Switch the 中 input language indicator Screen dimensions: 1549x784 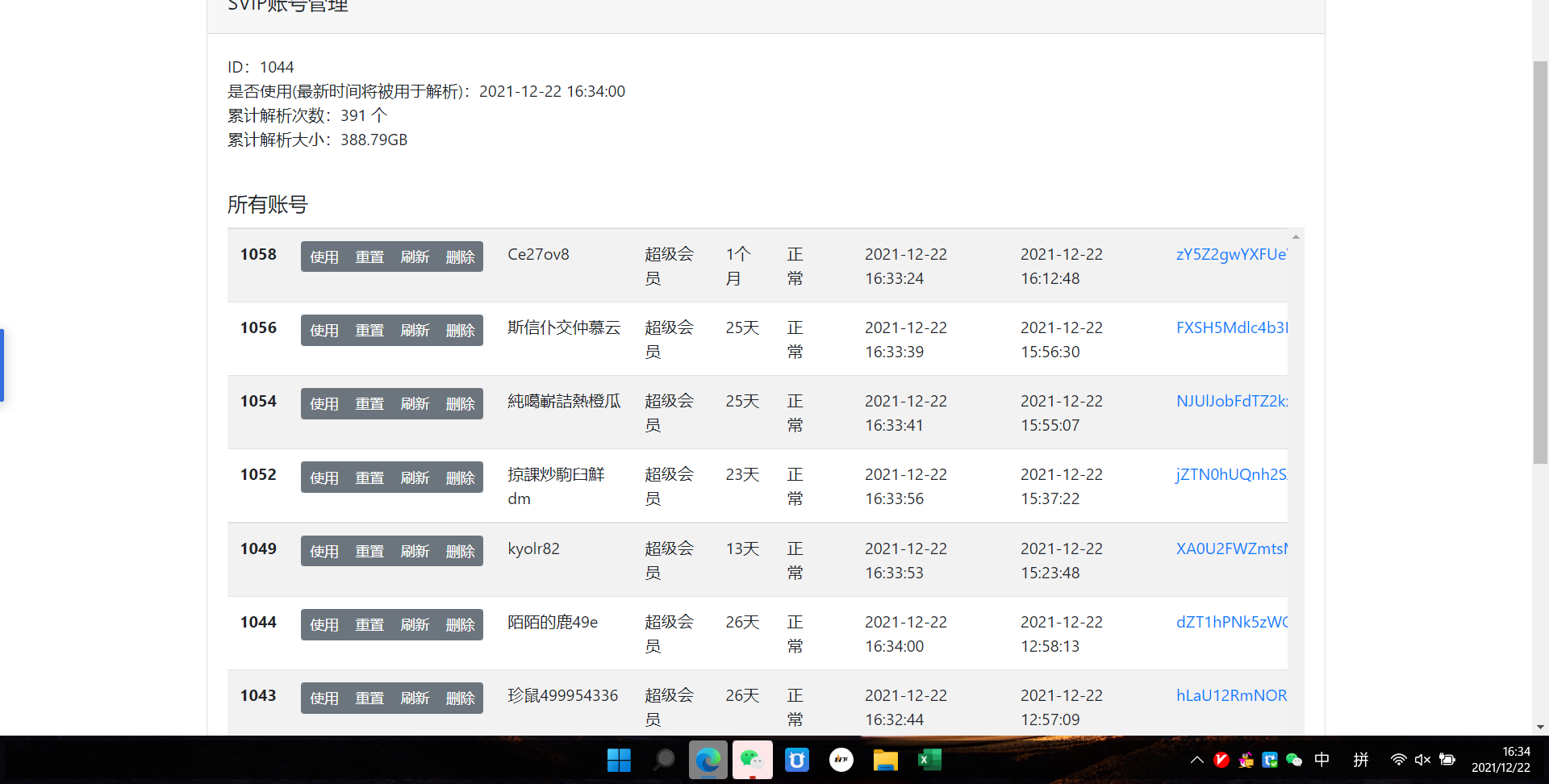[1321, 760]
